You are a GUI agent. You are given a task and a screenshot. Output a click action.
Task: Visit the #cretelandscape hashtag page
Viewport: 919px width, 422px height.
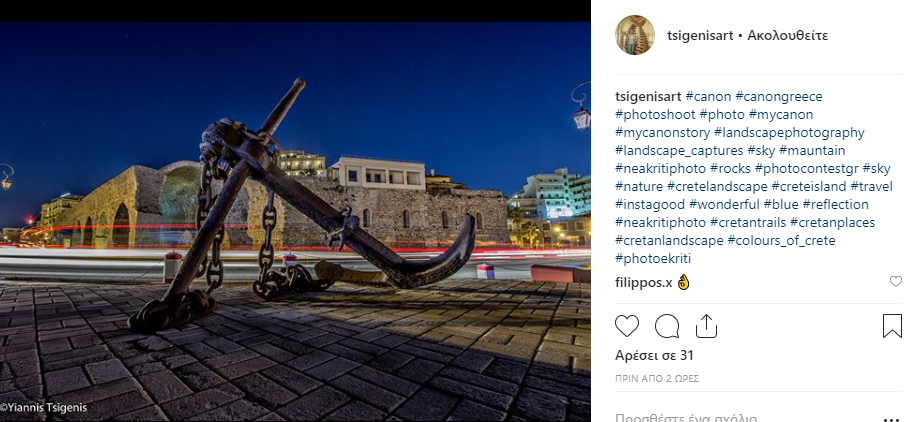(717, 186)
